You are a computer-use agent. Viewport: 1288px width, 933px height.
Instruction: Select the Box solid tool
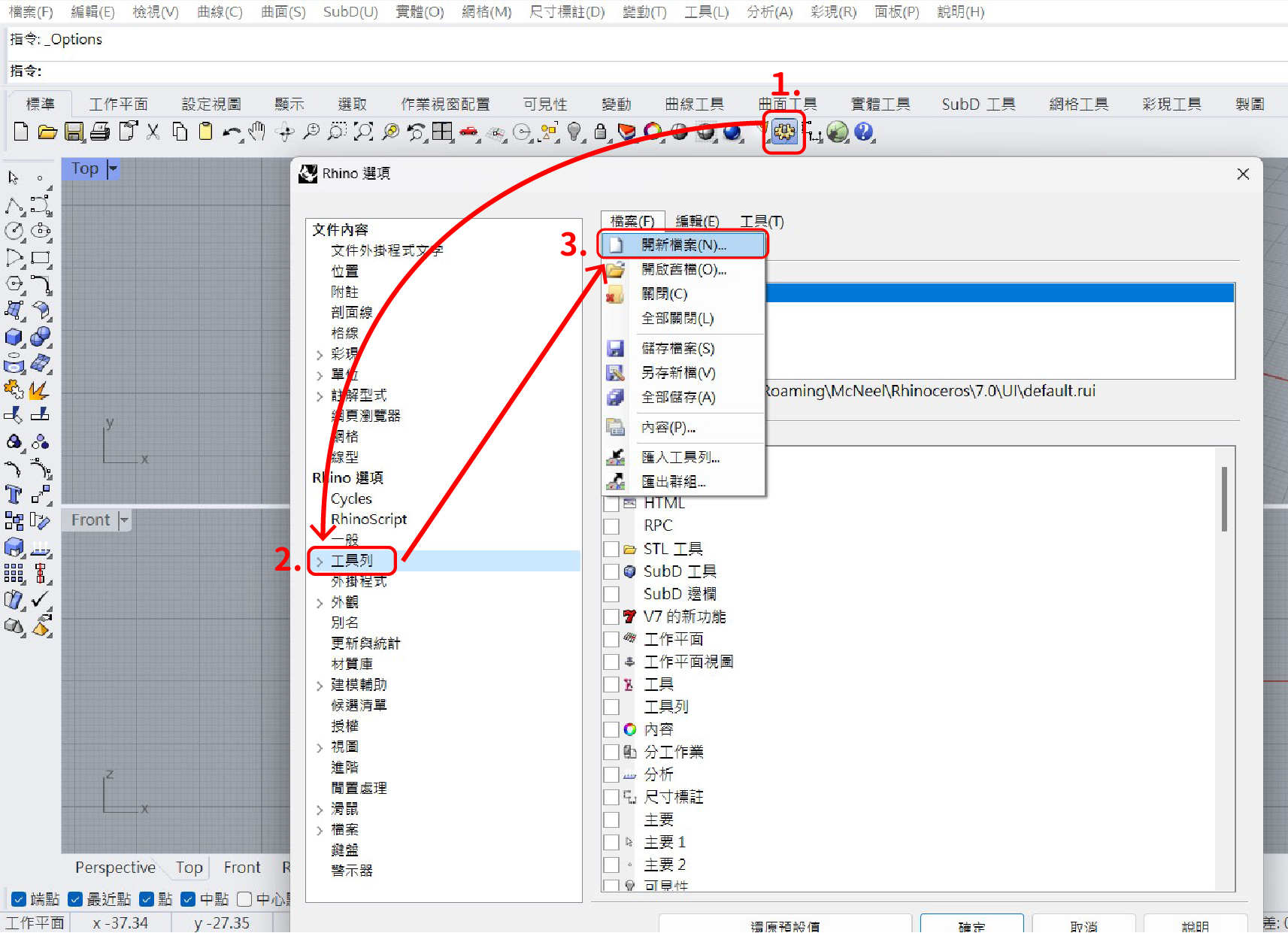(x=14, y=337)
